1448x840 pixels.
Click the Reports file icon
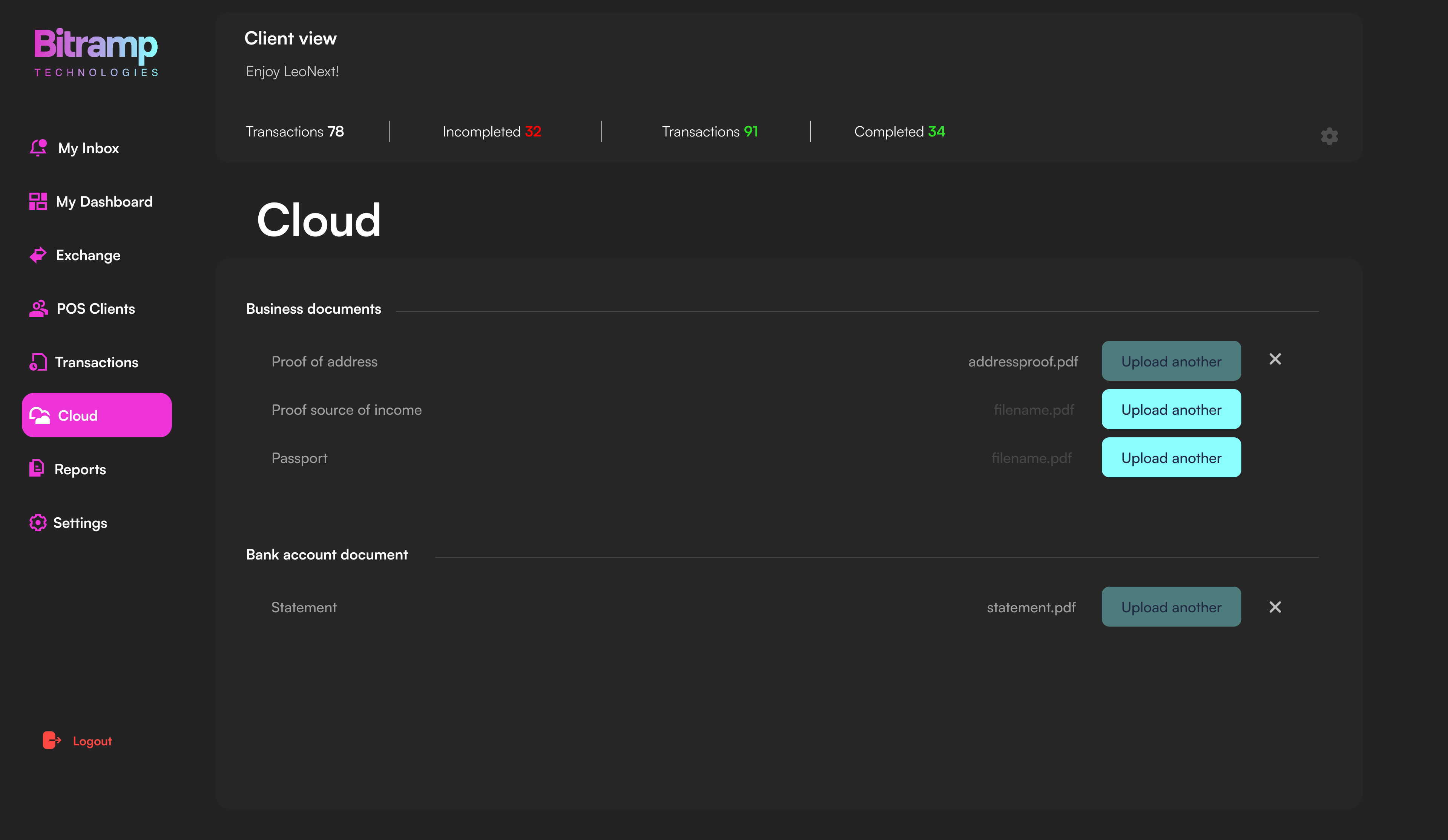[x=37, y=468]
